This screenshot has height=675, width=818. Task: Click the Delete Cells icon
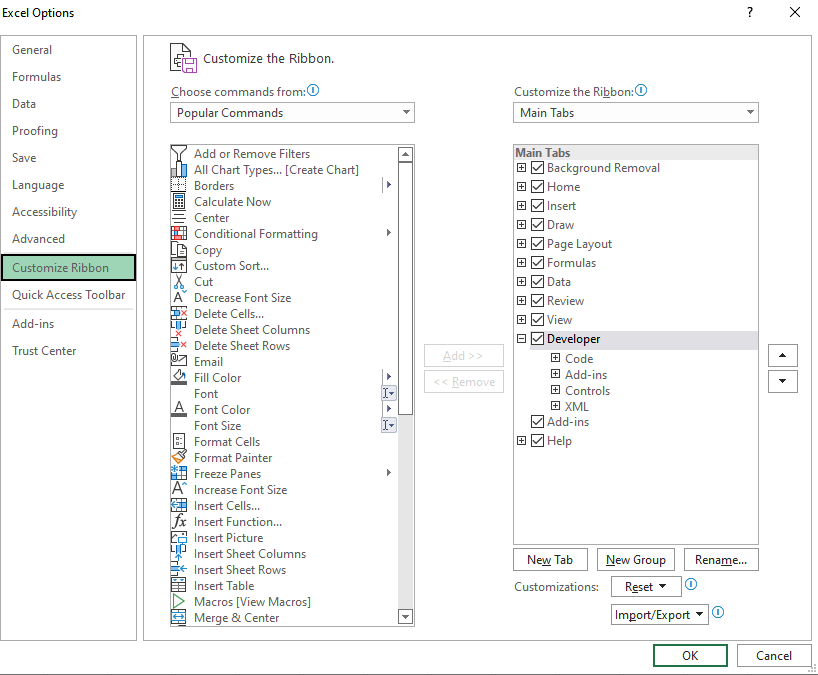pyautogui.click(x=179, y=314)
